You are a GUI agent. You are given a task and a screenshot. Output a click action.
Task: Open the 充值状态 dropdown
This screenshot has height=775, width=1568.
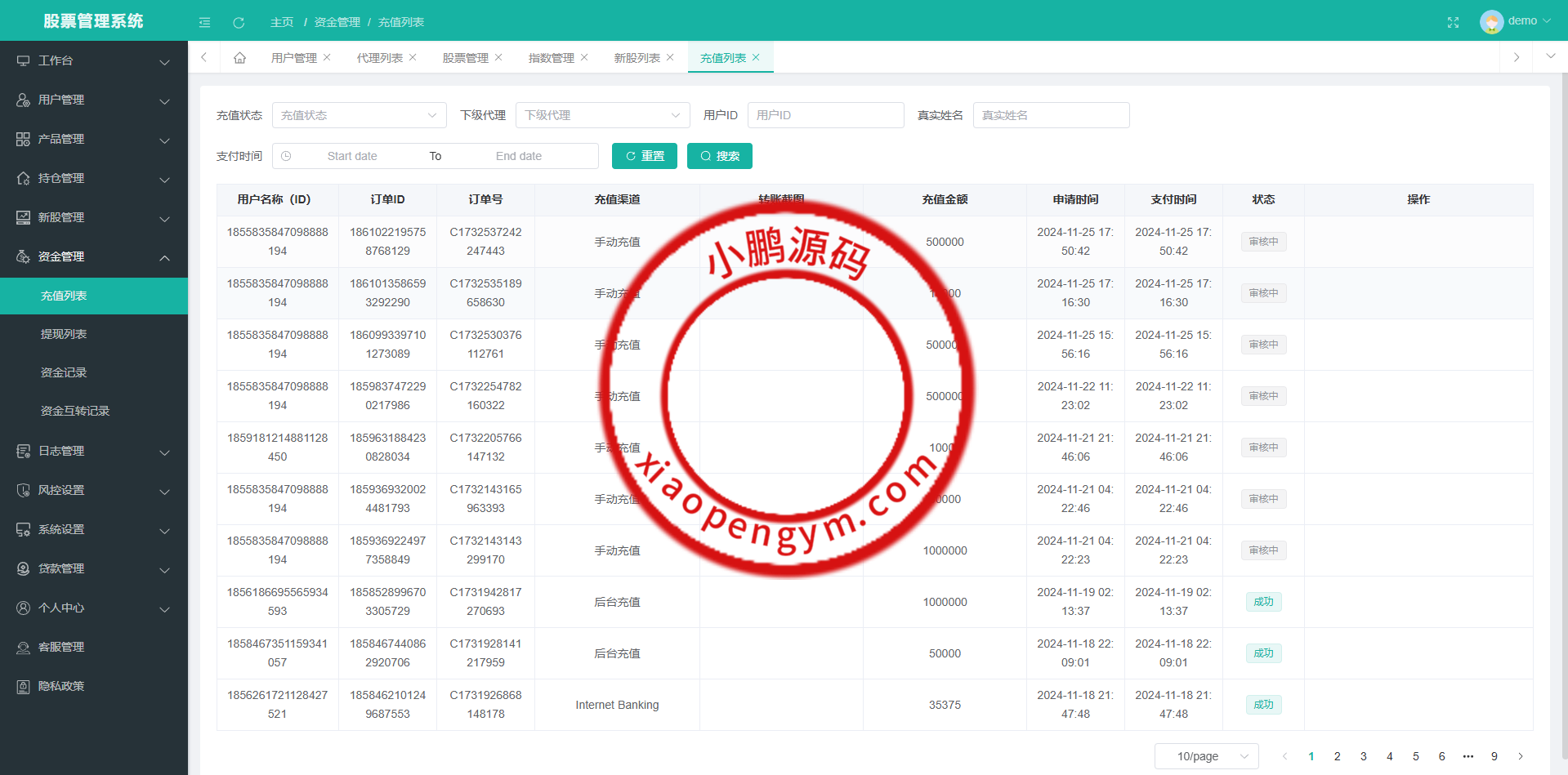click(359, 115)
